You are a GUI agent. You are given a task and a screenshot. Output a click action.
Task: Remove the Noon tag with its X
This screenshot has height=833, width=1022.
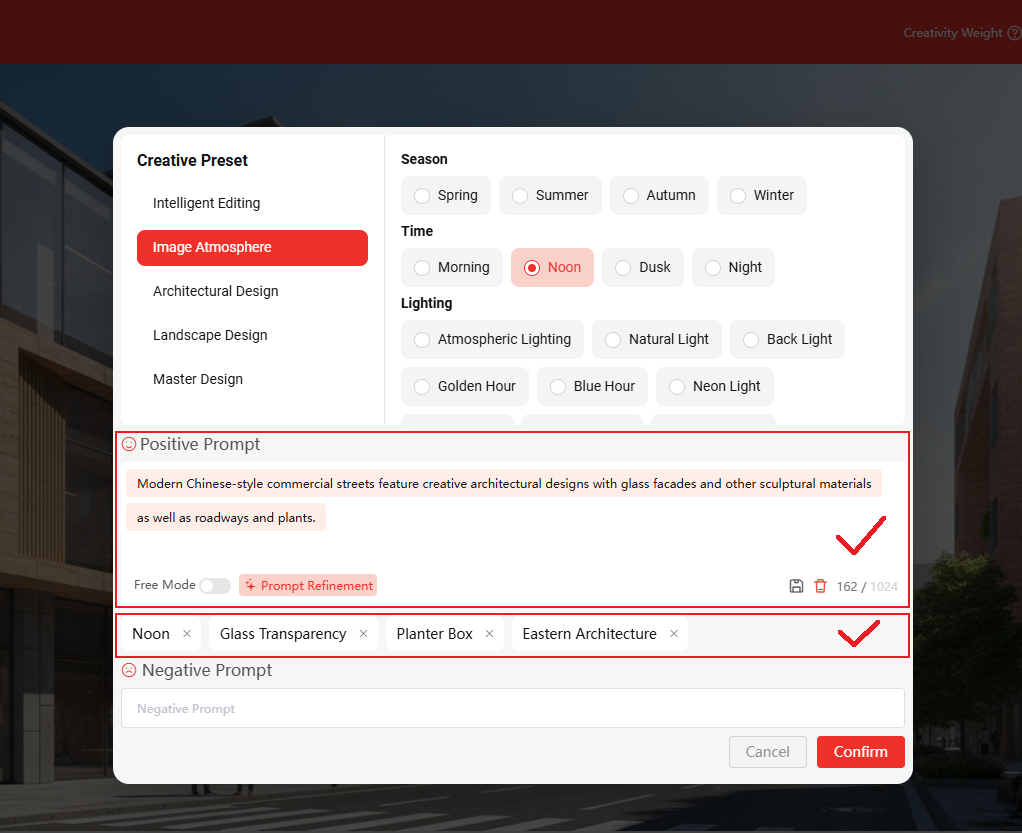pyautogui.click(x=187, y=634)
